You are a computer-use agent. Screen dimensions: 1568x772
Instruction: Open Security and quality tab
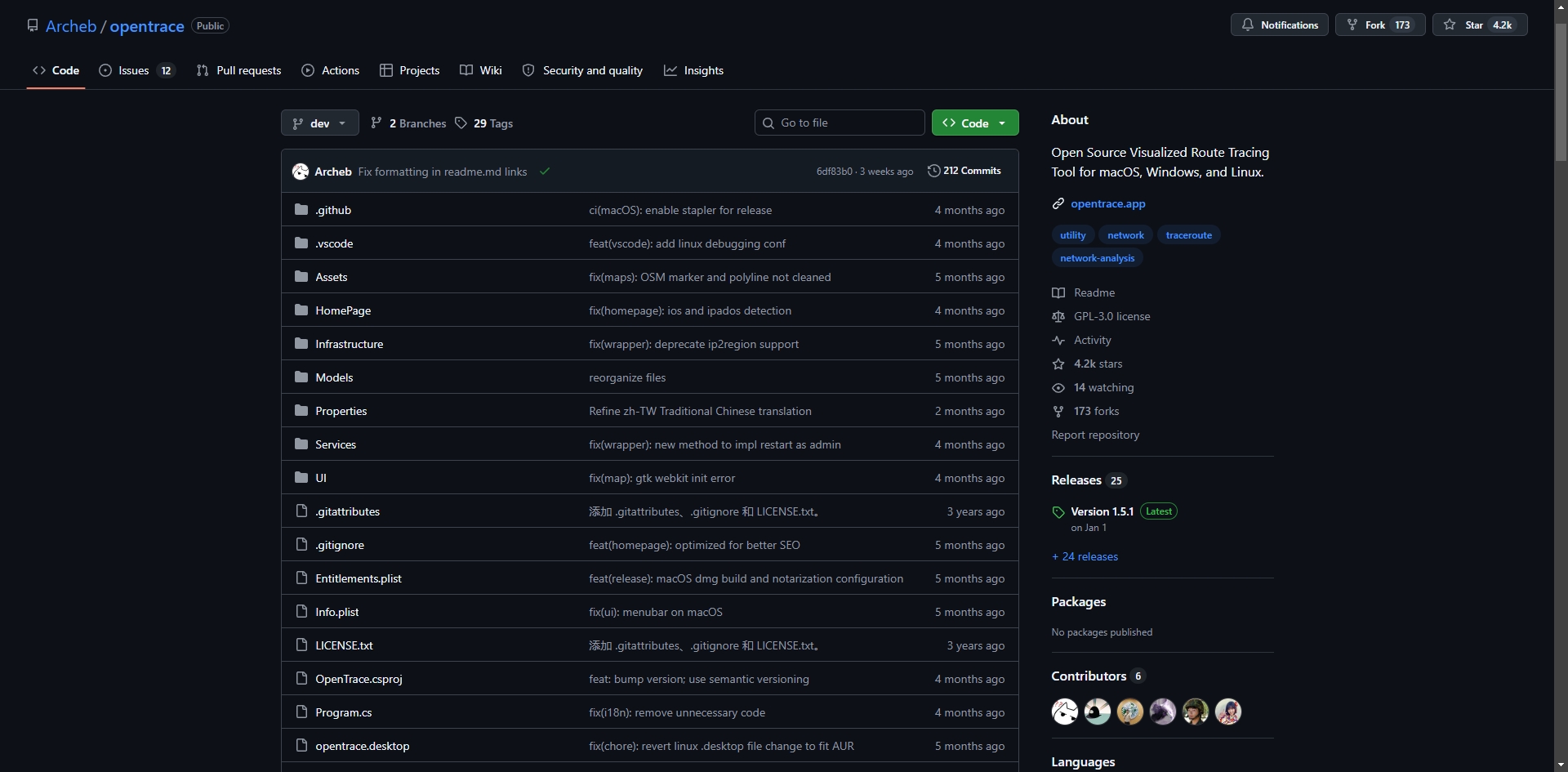click(x=583, y=70)
